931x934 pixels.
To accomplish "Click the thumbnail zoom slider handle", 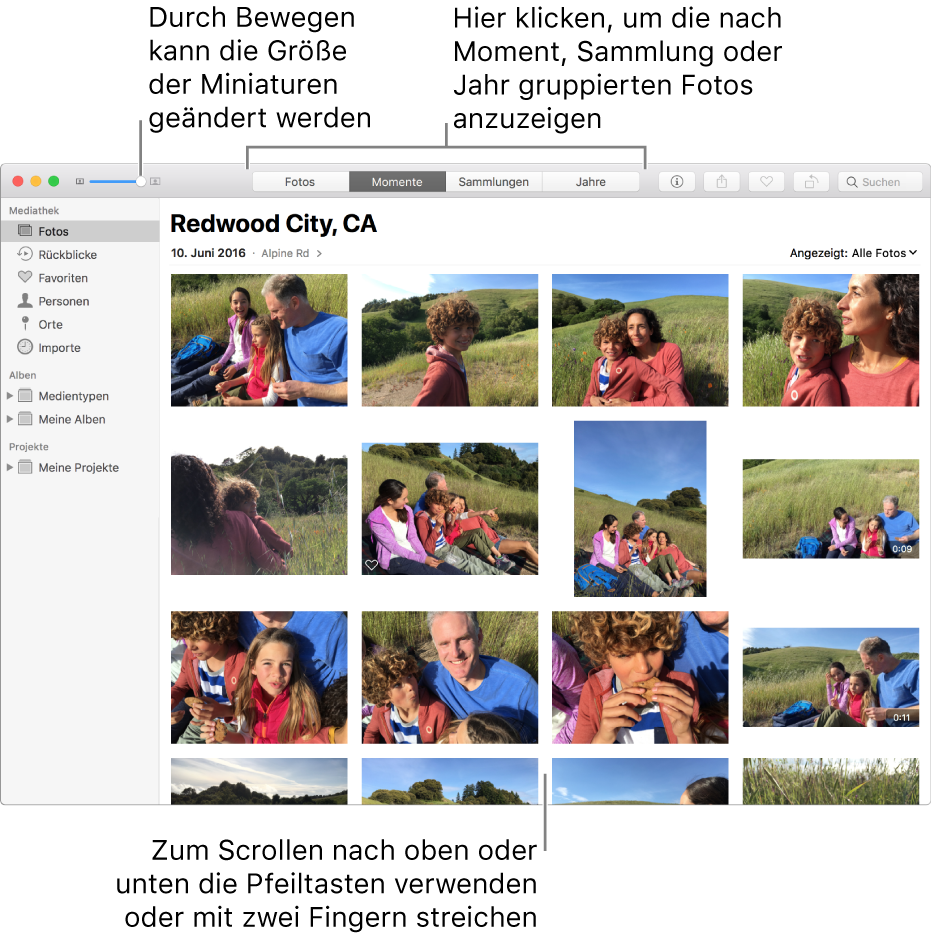I will point(141,182).
